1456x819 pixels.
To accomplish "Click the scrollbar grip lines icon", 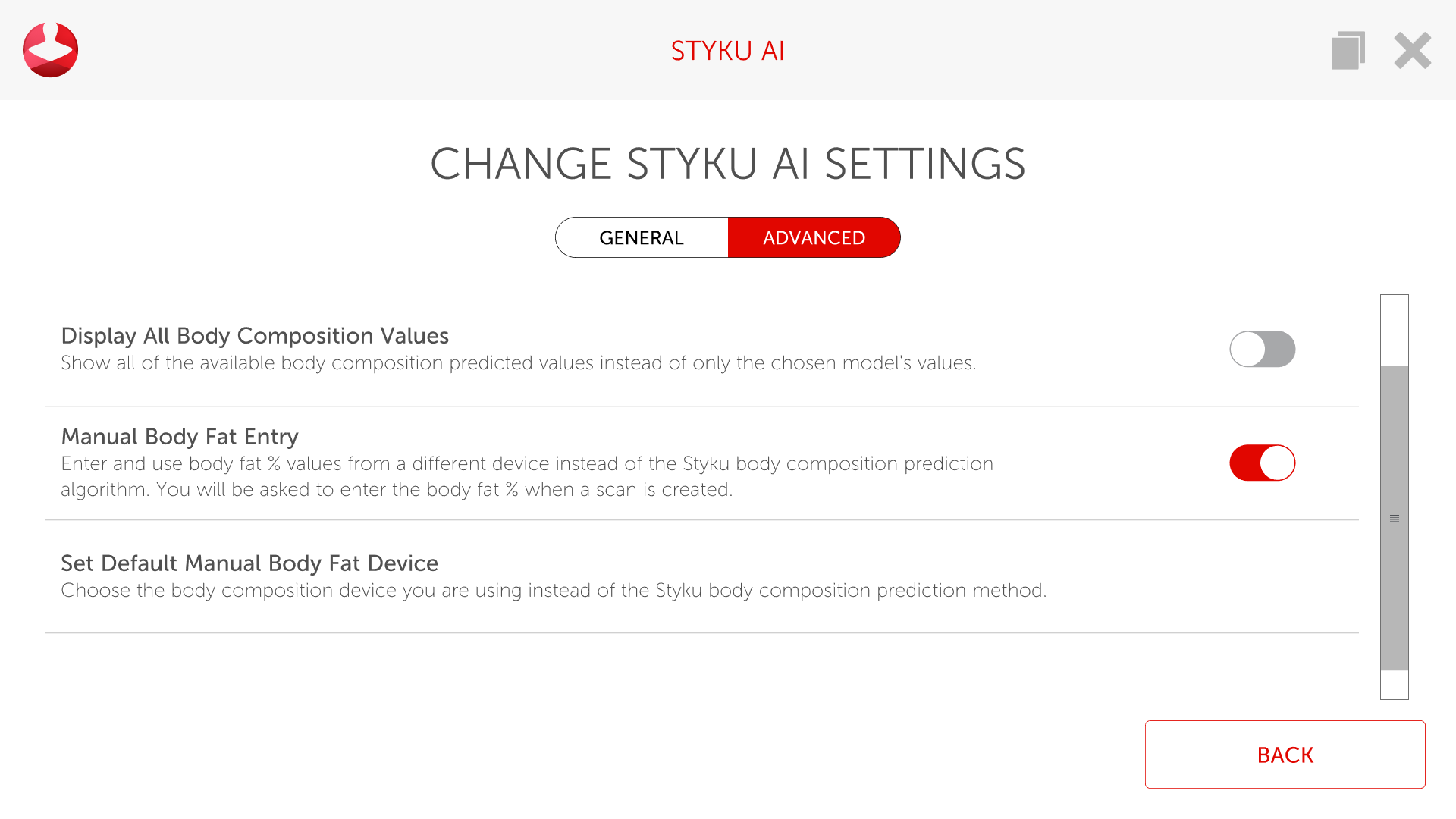I will (1394, 519).
